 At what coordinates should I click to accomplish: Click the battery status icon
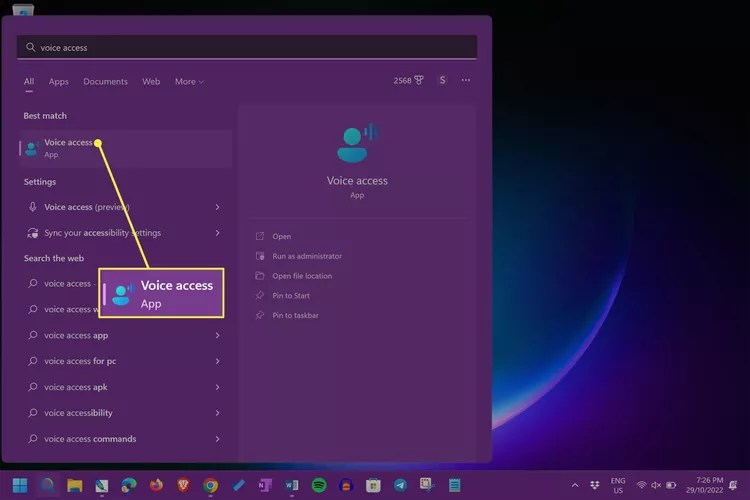(671, 485)
